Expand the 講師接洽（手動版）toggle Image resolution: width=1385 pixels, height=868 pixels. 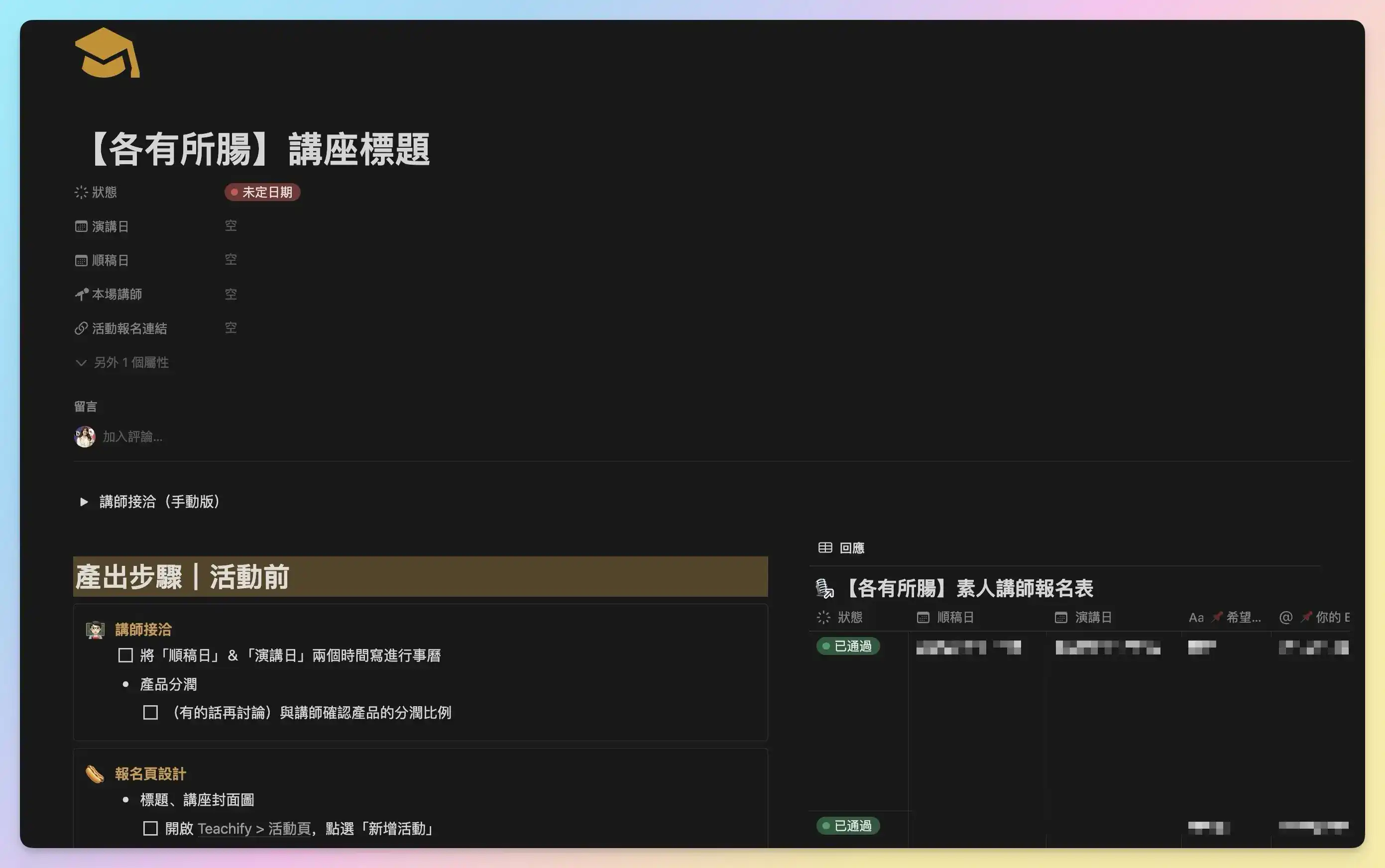pos(84,502)
